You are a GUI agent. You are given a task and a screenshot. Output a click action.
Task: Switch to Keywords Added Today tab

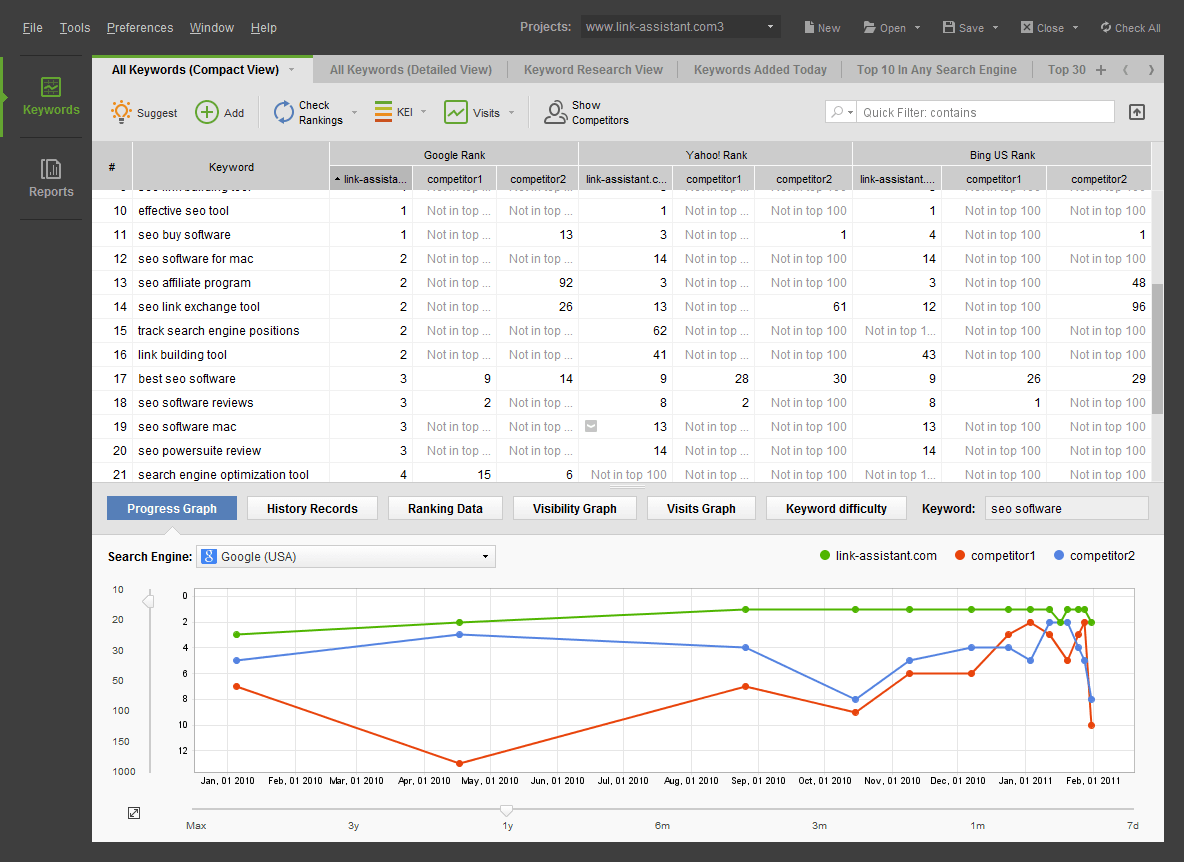point(760,69)
